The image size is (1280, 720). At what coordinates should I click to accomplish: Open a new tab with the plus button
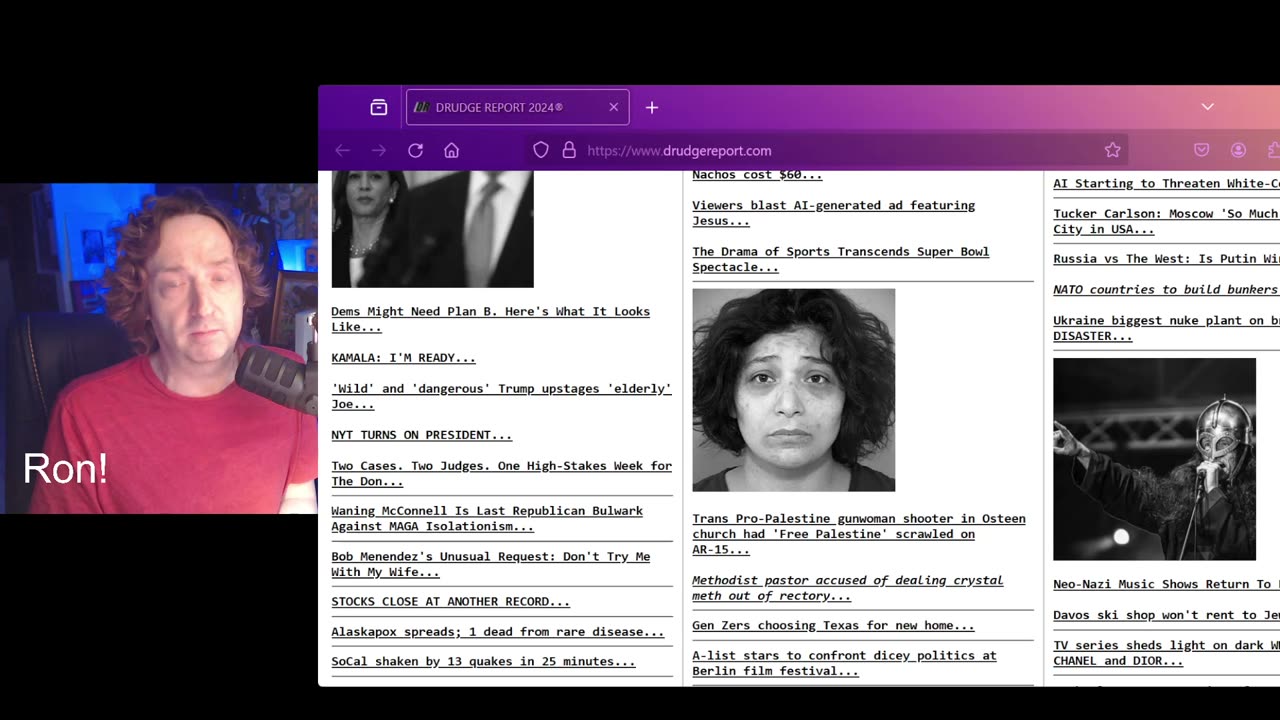point(652,107)
